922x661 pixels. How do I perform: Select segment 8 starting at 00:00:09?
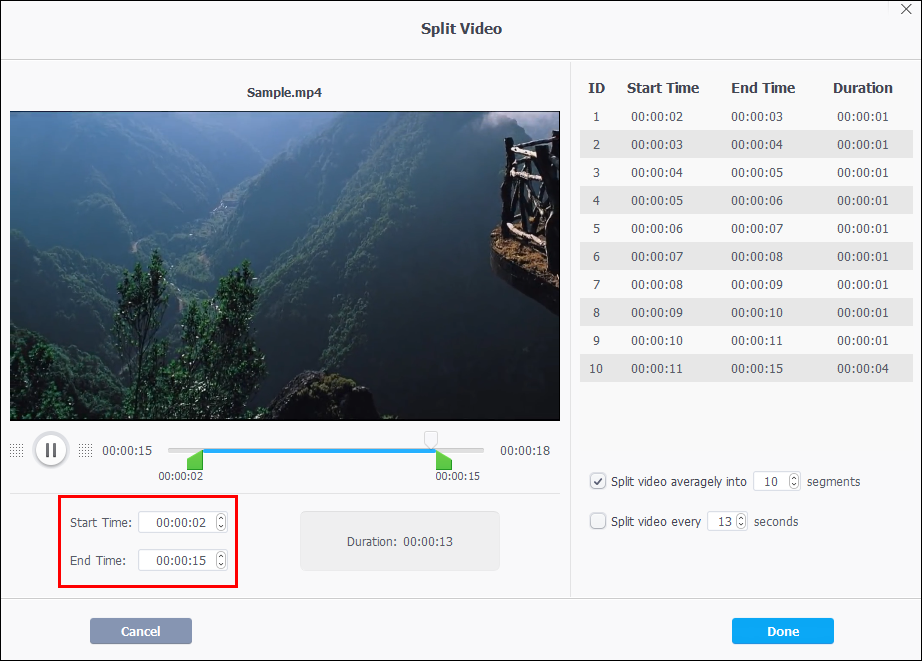pyautogui.click(x=746, y=312)
